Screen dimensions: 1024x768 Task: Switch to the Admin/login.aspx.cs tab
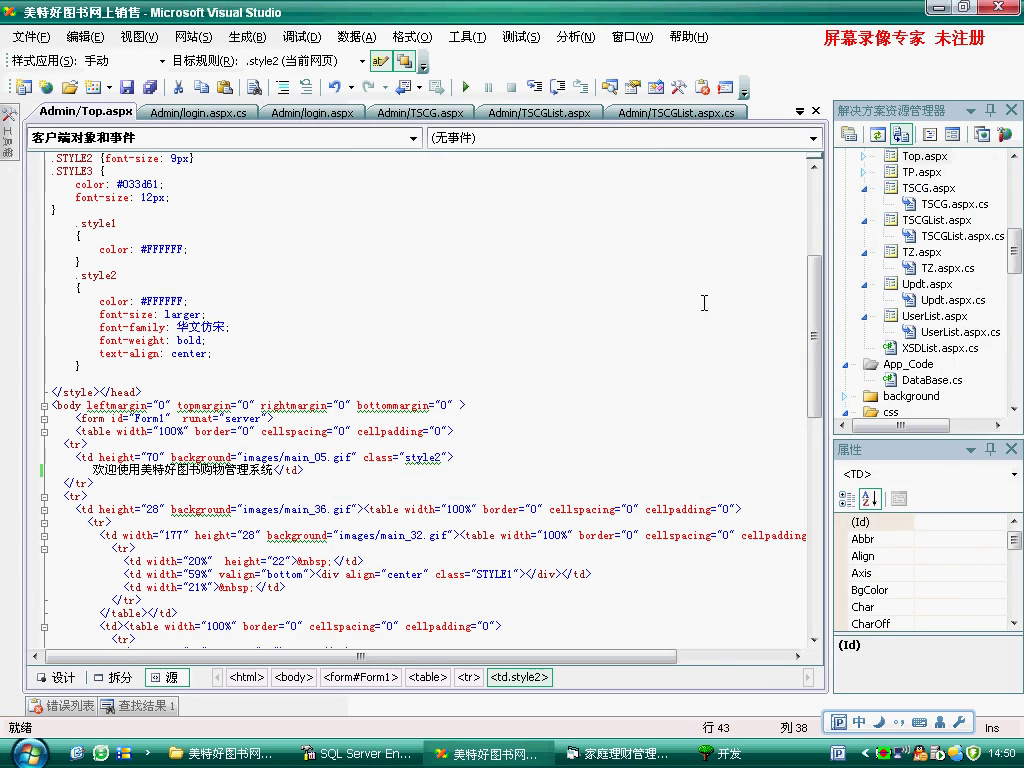198,113
